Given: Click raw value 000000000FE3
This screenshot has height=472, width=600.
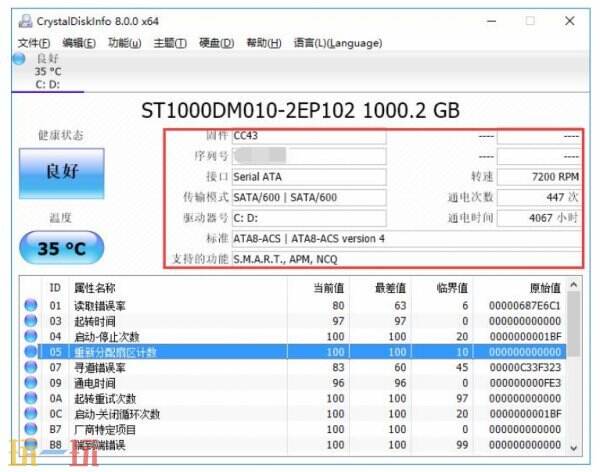Looking at the screenshot, I should (x=525, y=383).
